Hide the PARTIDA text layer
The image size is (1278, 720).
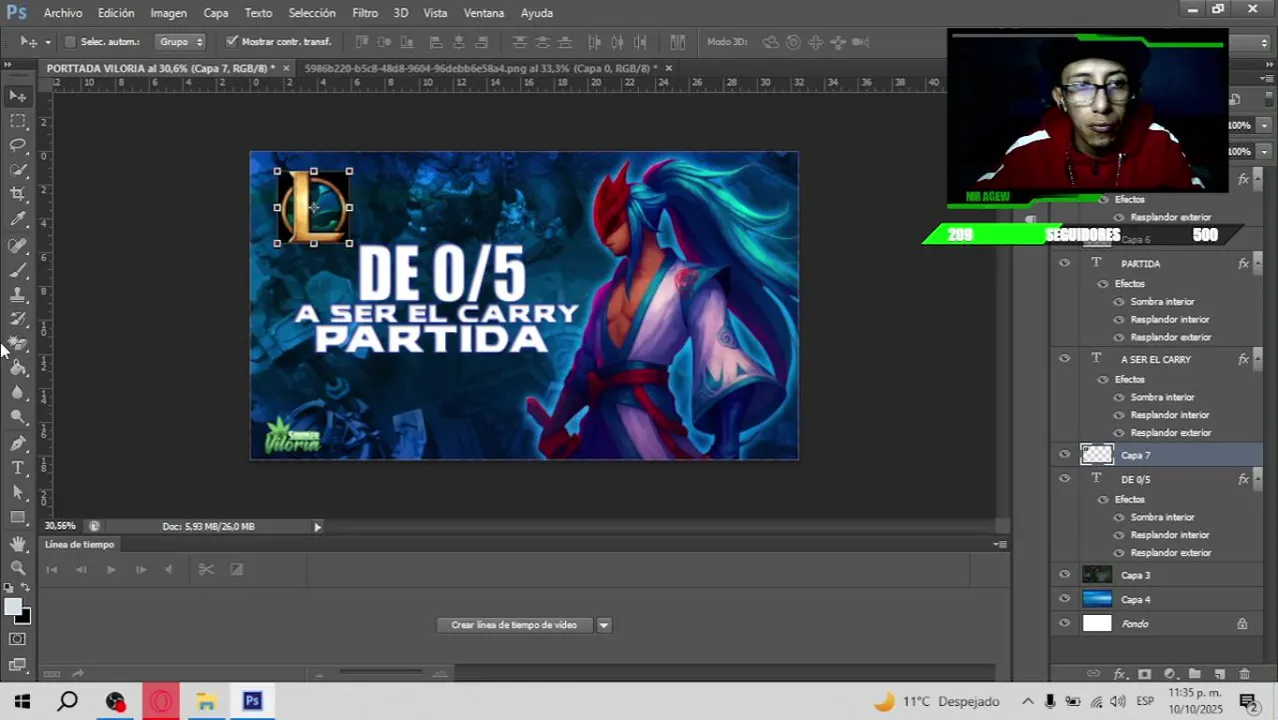point(1064,263)
